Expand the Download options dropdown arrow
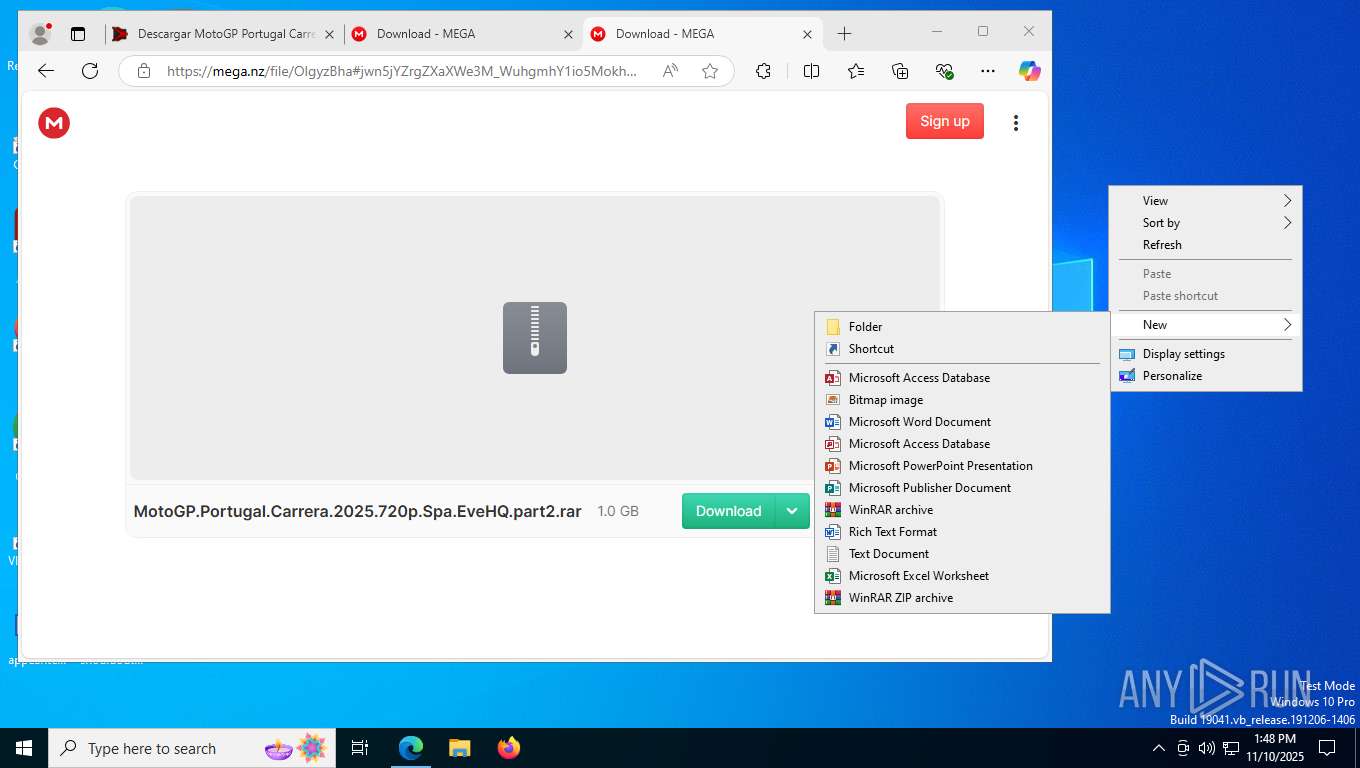Viewport: 1360px width, 768px height. (x=792, y=511)
